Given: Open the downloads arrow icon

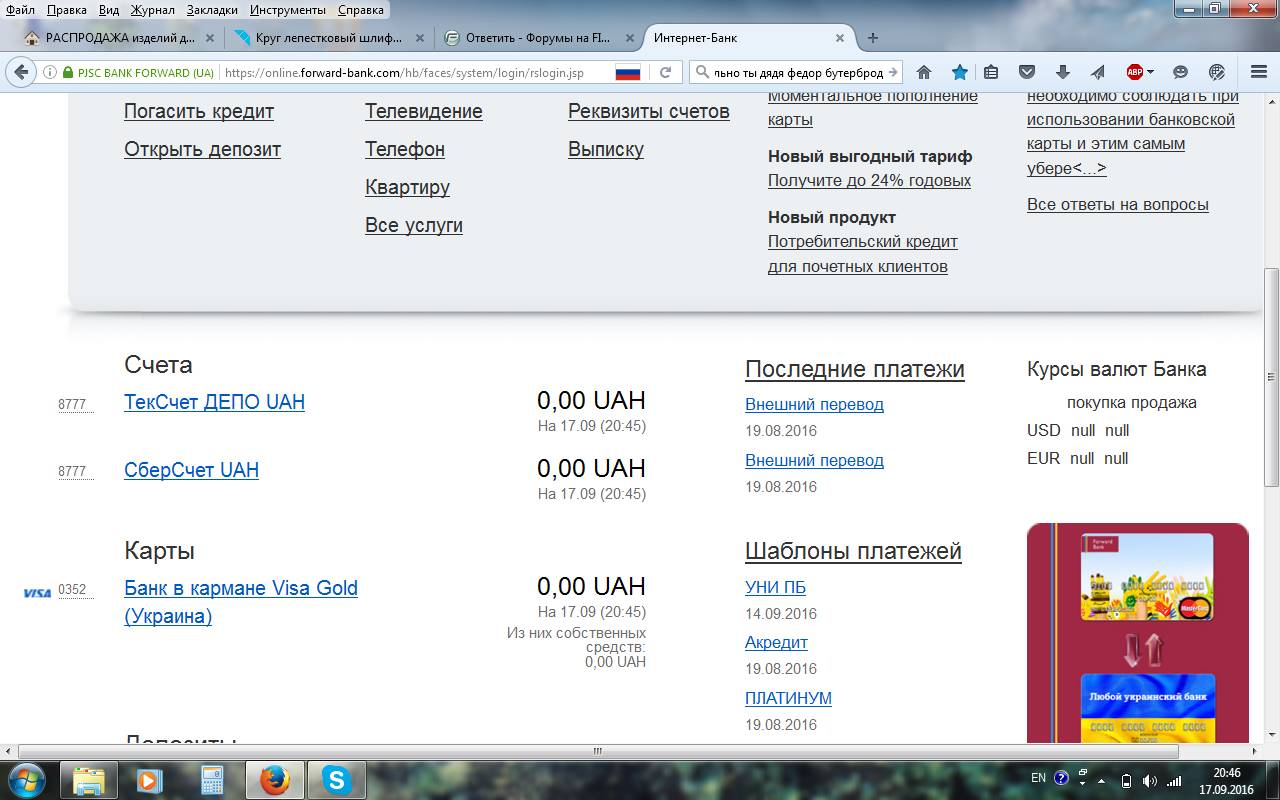Looking at the screenshot, I should click(x=1062, y=72).
